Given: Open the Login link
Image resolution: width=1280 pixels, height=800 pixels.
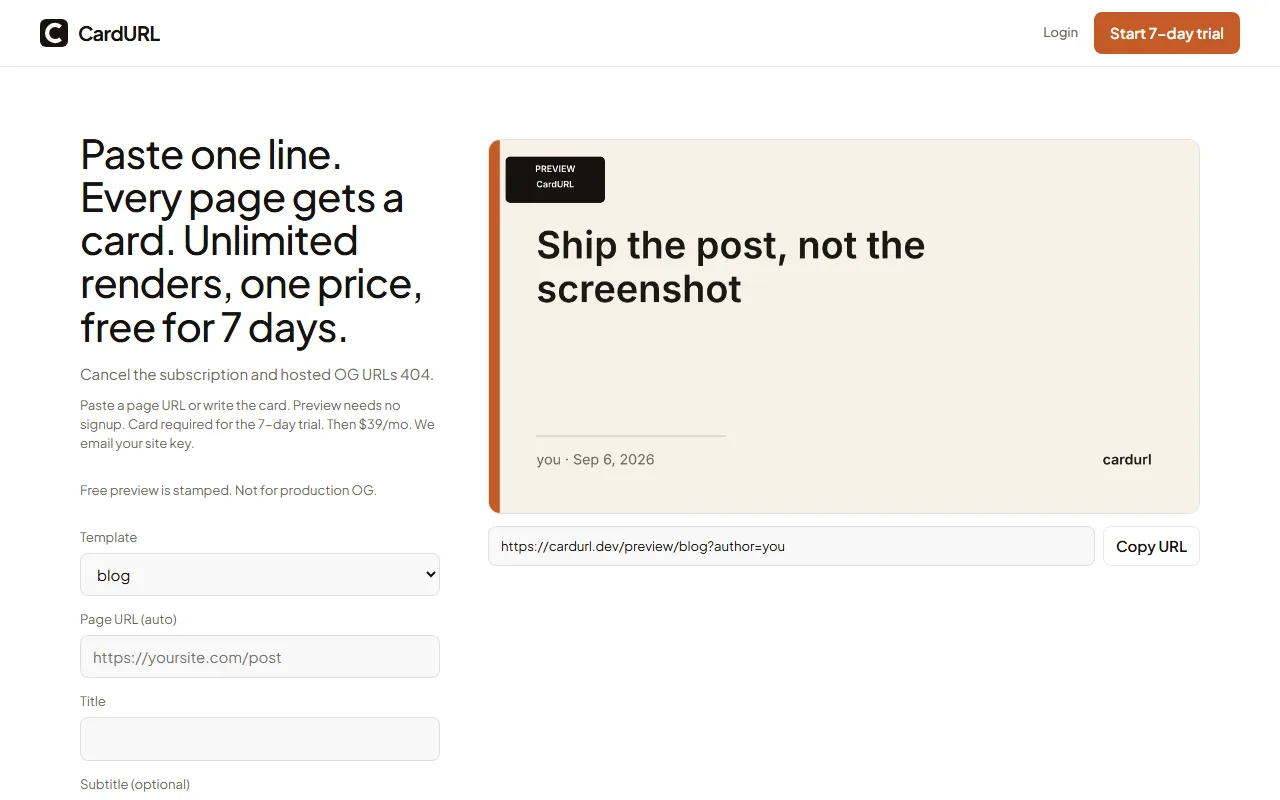Looking at the screenshot, I should click(1060, 32).
